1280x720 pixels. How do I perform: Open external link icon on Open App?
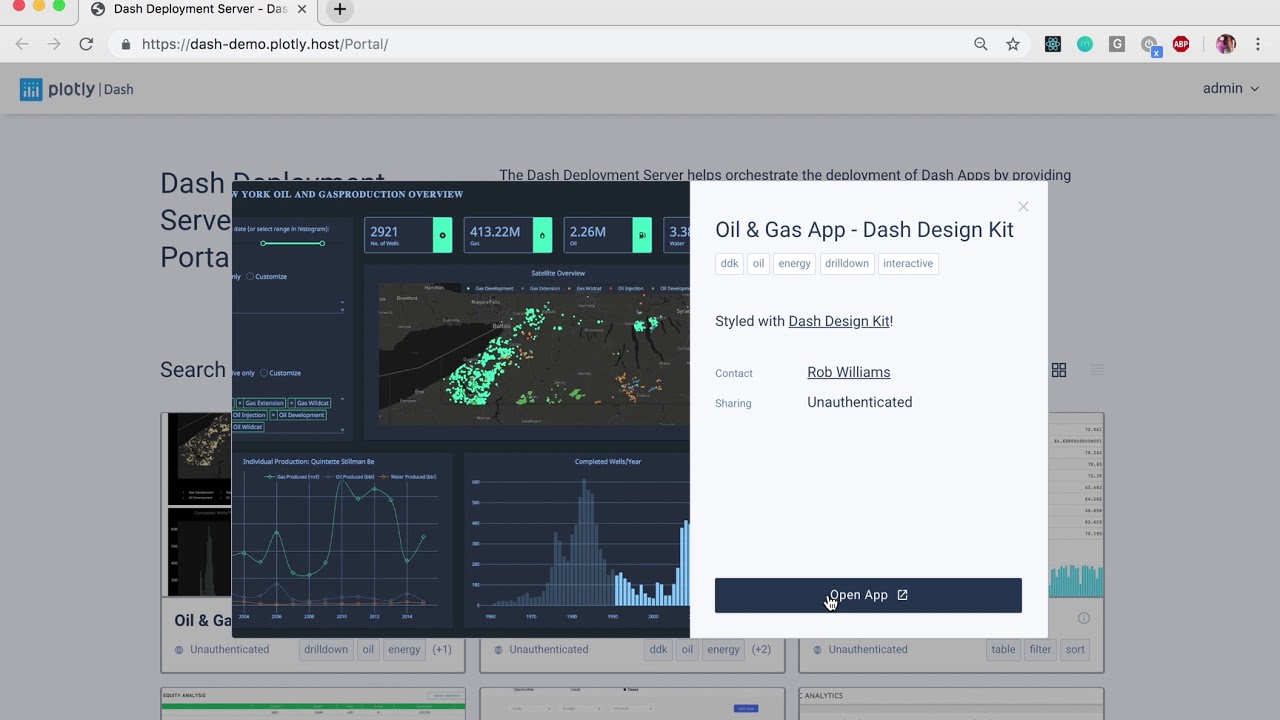[902, 595]
